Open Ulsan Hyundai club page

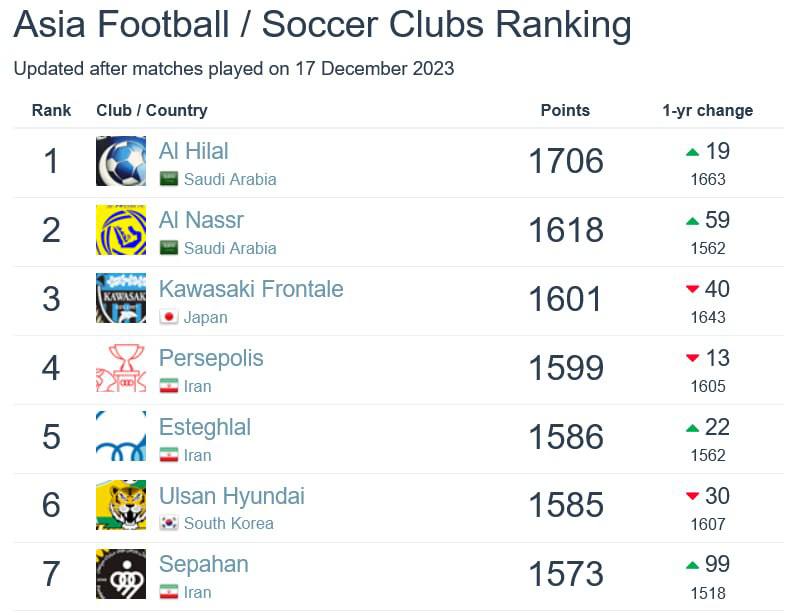click(231, 496)
